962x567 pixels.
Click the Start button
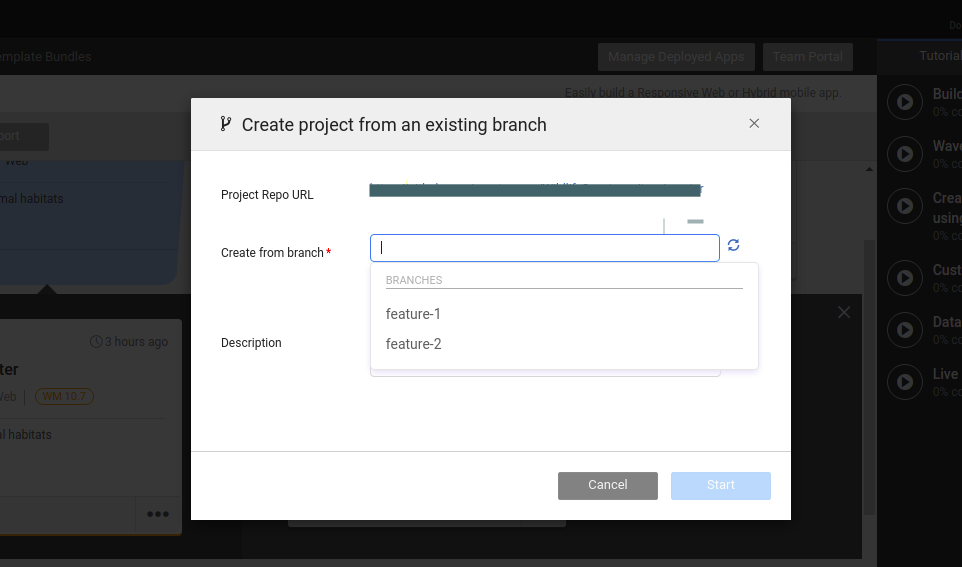pyautogui.click(x=720, y=485)
